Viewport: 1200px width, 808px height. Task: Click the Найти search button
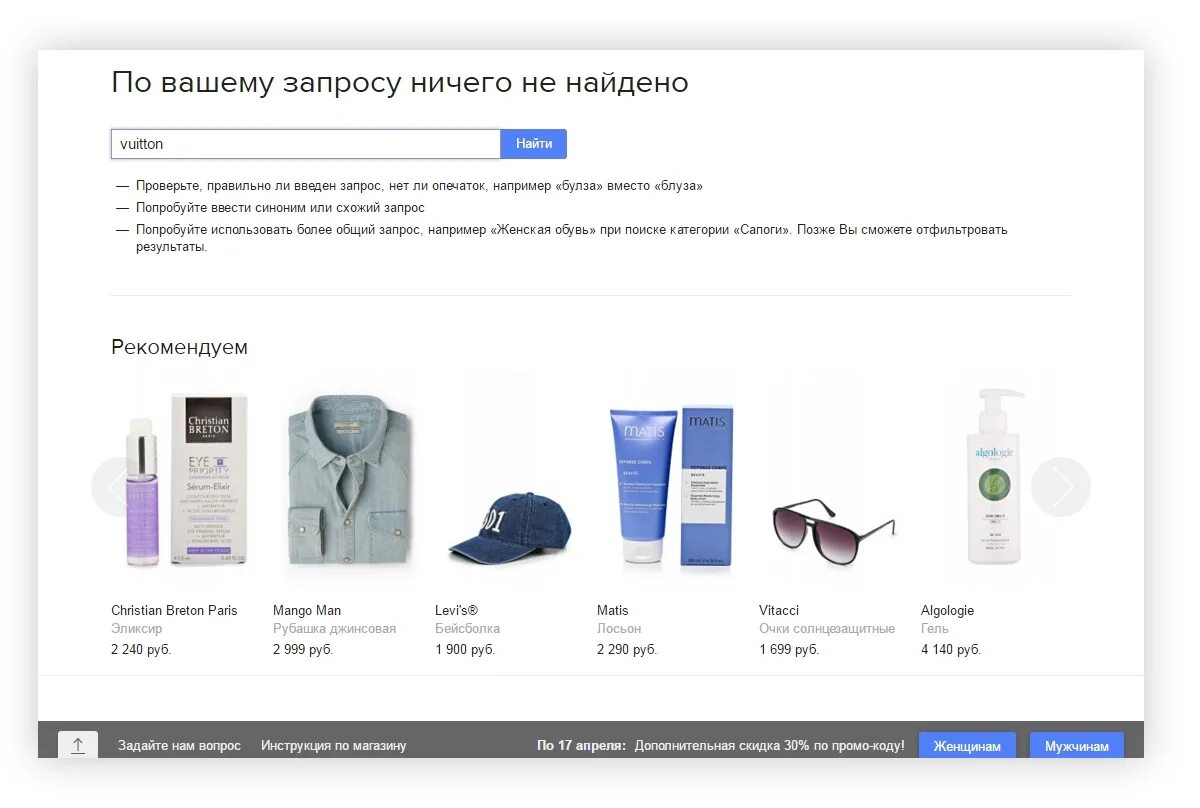[x=534, y=144]
